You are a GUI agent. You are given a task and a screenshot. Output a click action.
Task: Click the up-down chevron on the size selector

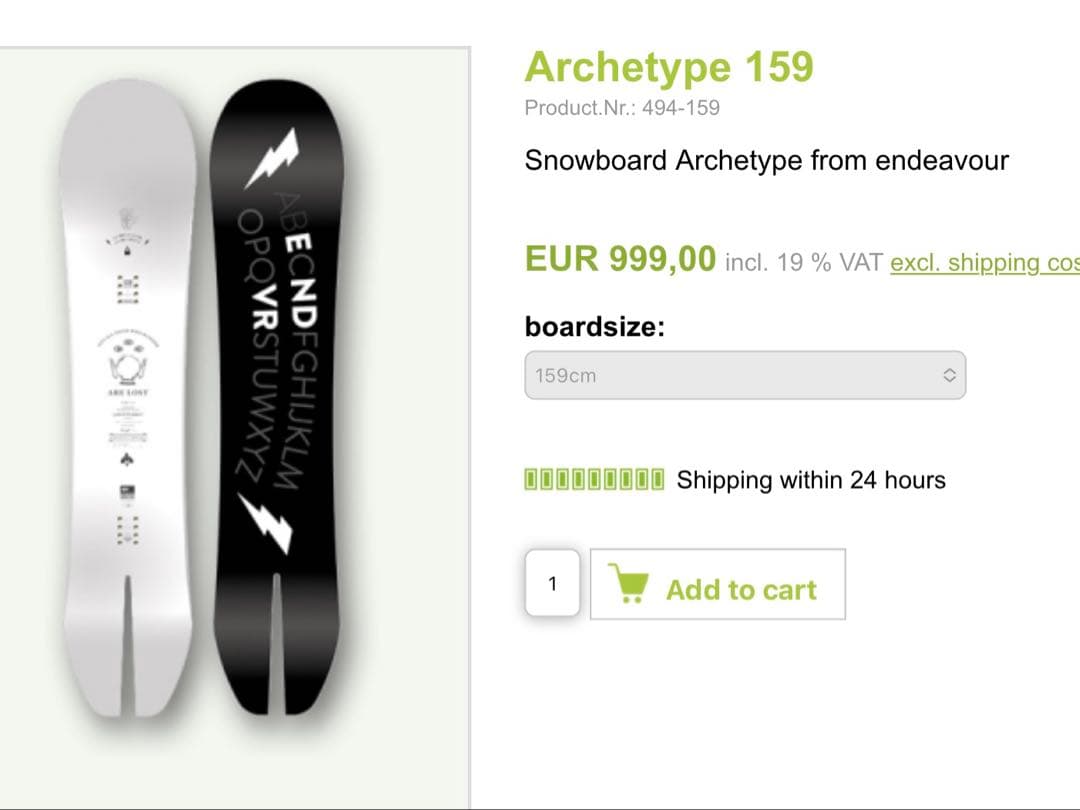(950, 375)
